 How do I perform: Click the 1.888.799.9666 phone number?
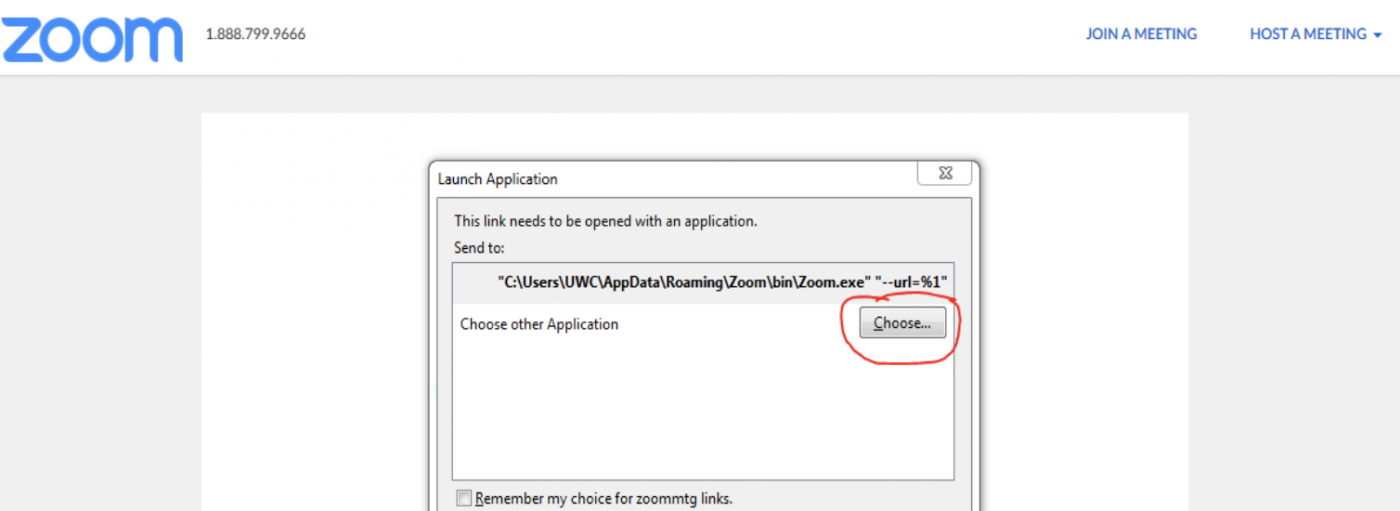point(255,34)
